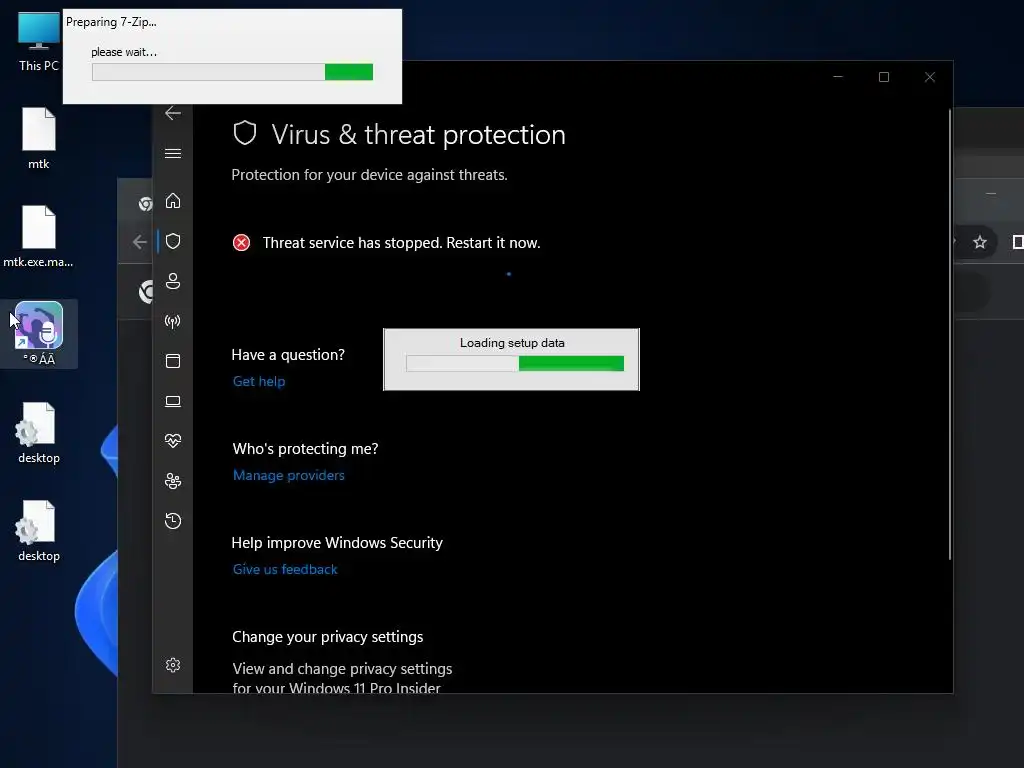Click the Preparing 7-Zip progress bar
The height and width of the screenshot is (768, 1024).
pos(232,72)
